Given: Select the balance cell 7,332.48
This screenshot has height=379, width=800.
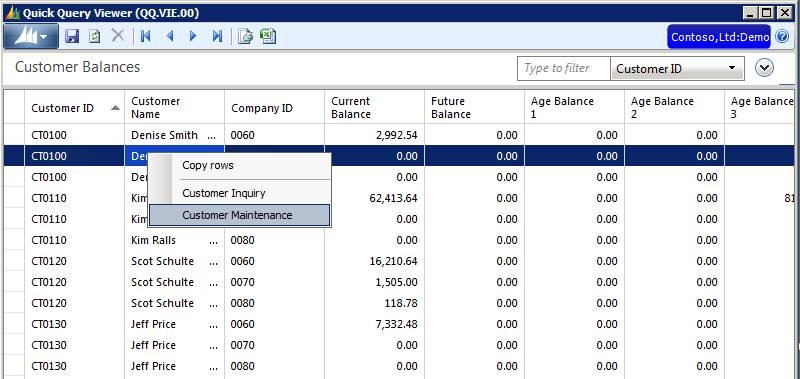Looking at the screenshot, I should pyautogui.click(x=374, y=324).
